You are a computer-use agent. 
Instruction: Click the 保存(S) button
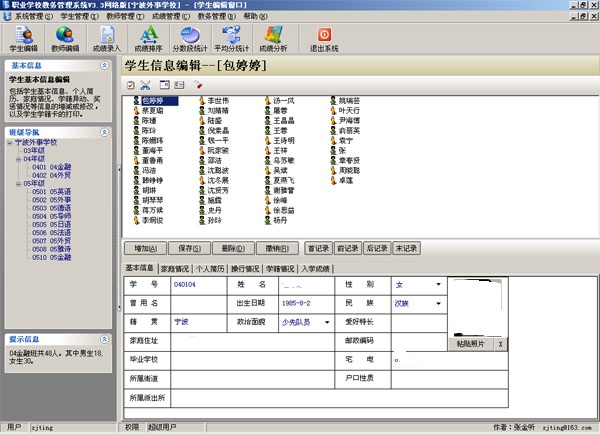(x=189, y=248)
